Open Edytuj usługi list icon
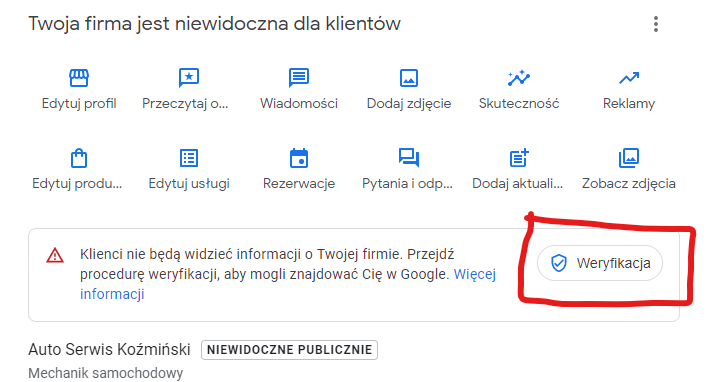Image resolution: width=719 pixels, height=382 pixels. click(189, 158)
